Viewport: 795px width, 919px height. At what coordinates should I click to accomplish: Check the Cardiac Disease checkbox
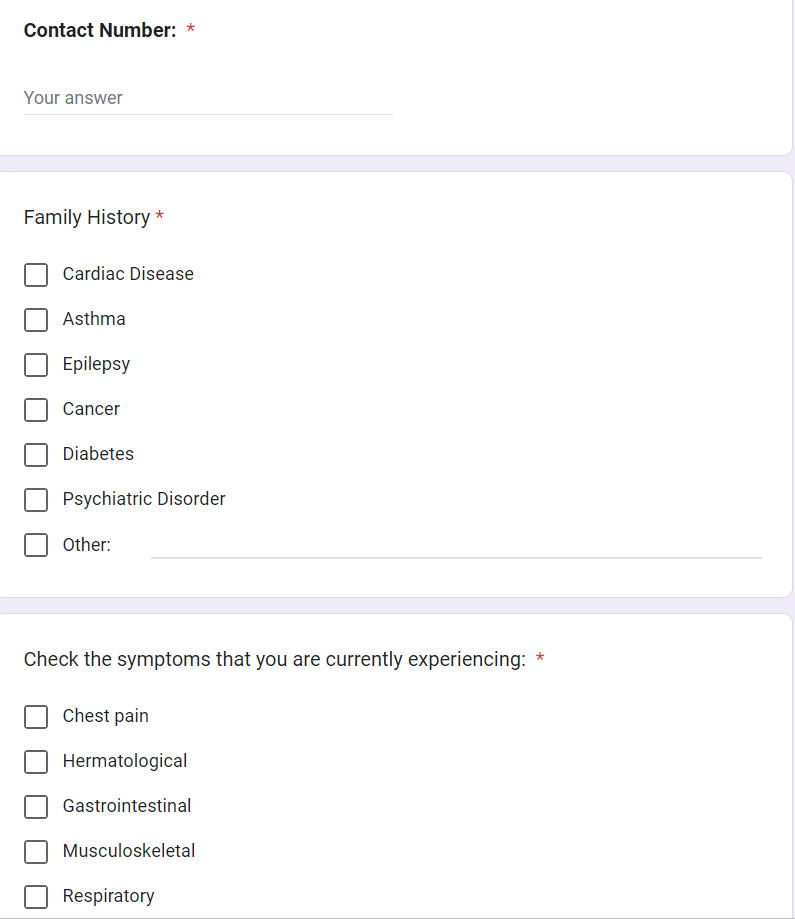pyautogui.click(x=36, y=274)
